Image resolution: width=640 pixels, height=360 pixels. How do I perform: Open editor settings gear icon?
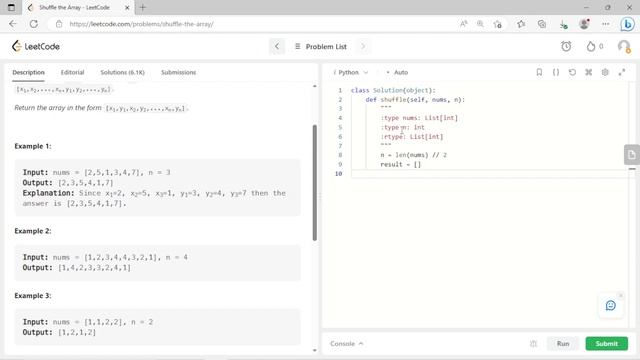click(x=605, y=72)
